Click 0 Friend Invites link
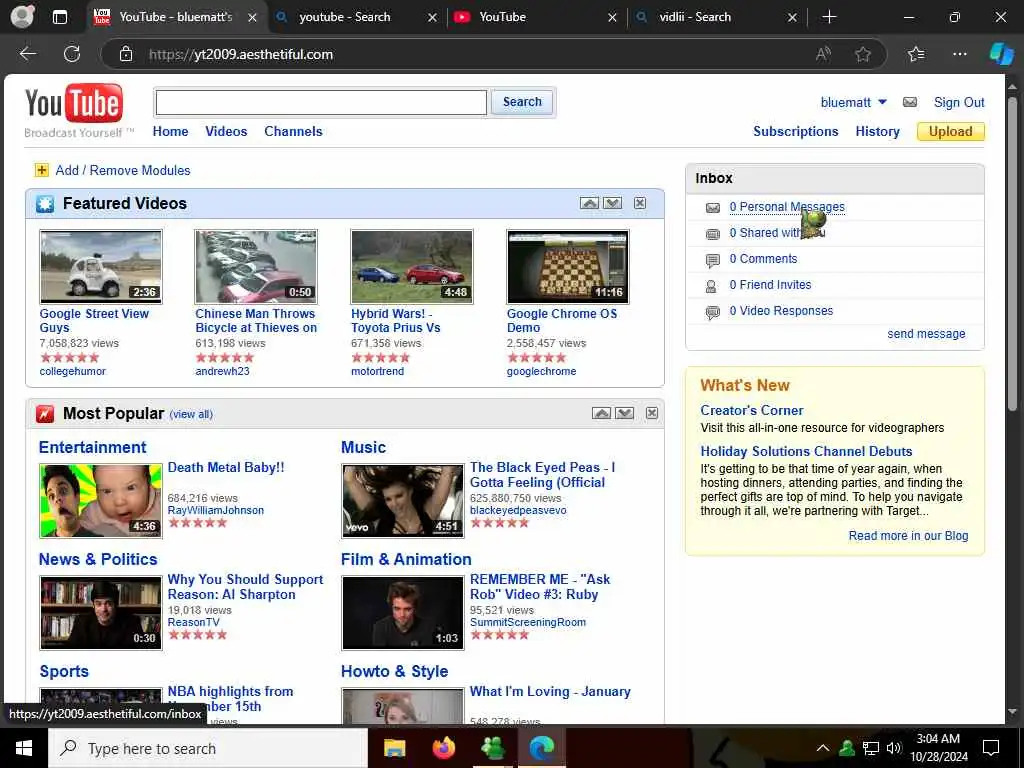The height and width of the screenshot is (768, 1024). [770, 285]
